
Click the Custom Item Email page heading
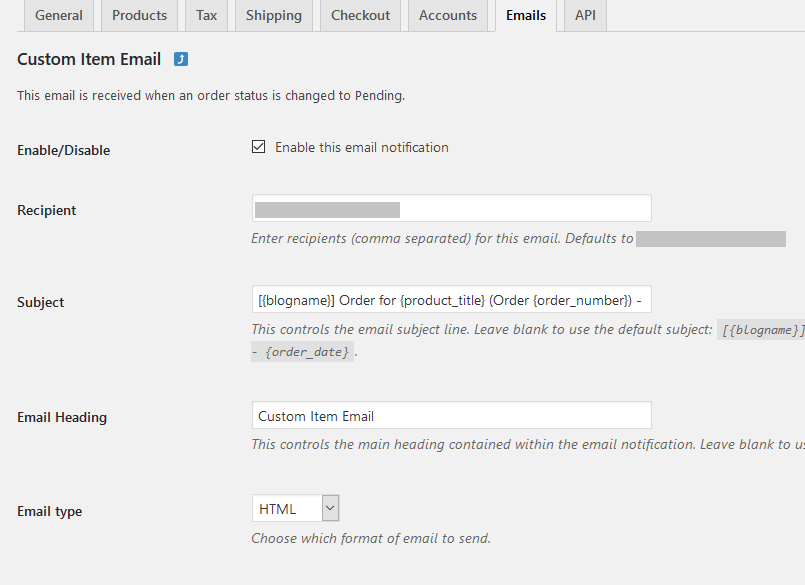pyautogui.click(x=89, y=59)
